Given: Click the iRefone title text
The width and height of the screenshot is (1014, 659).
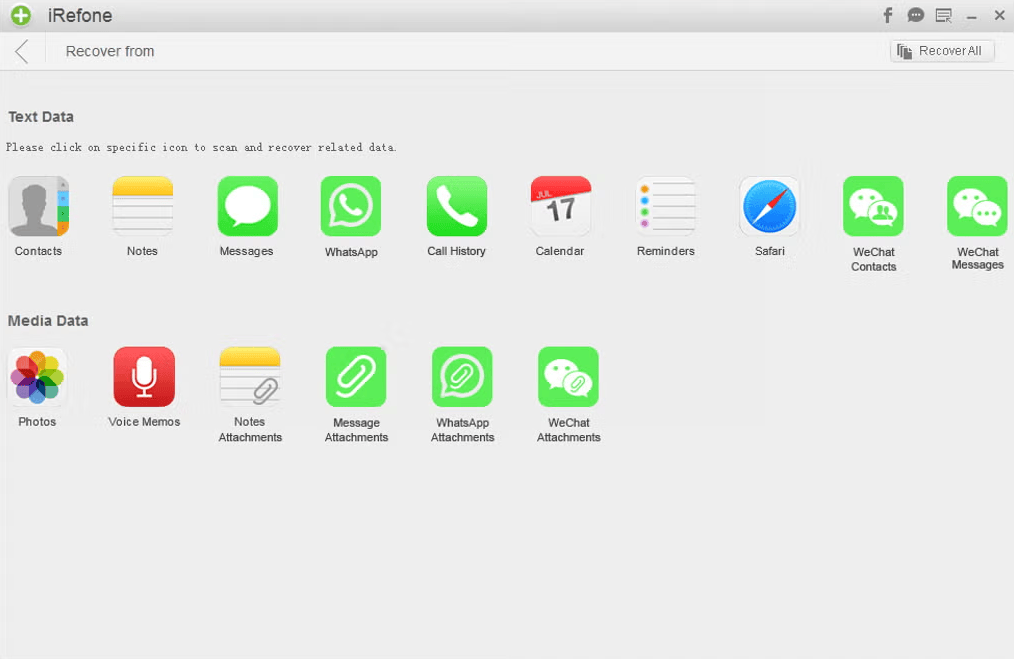Looking at the screenshot, I should [x=80, y=16].
